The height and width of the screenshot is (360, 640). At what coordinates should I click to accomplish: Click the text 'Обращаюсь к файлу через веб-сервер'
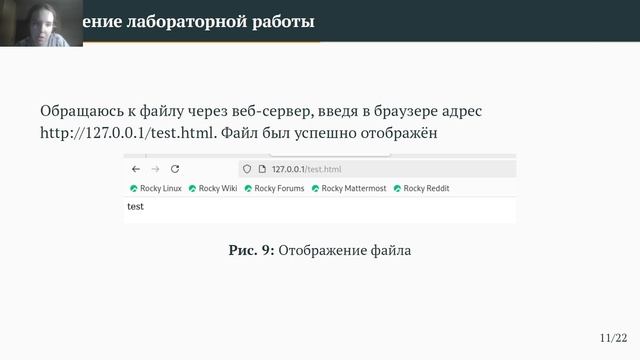(177, 111)
